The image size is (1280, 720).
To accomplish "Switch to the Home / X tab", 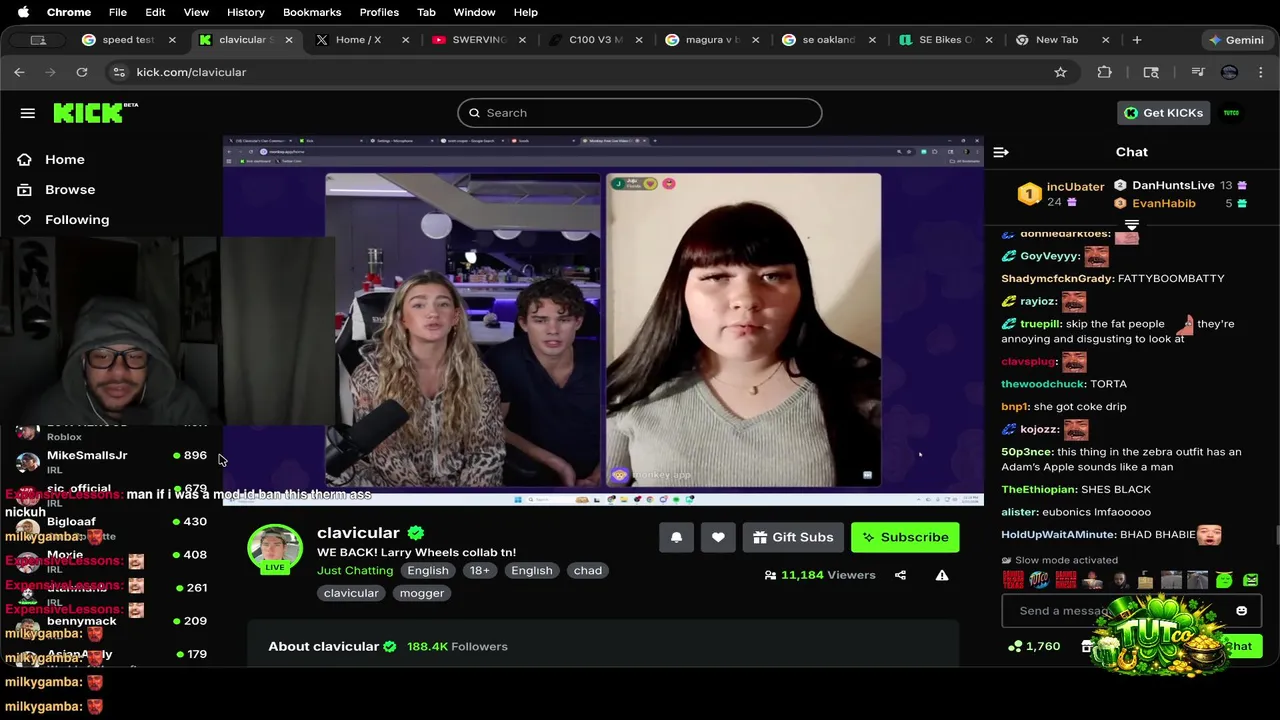I will tap(359, 40).
